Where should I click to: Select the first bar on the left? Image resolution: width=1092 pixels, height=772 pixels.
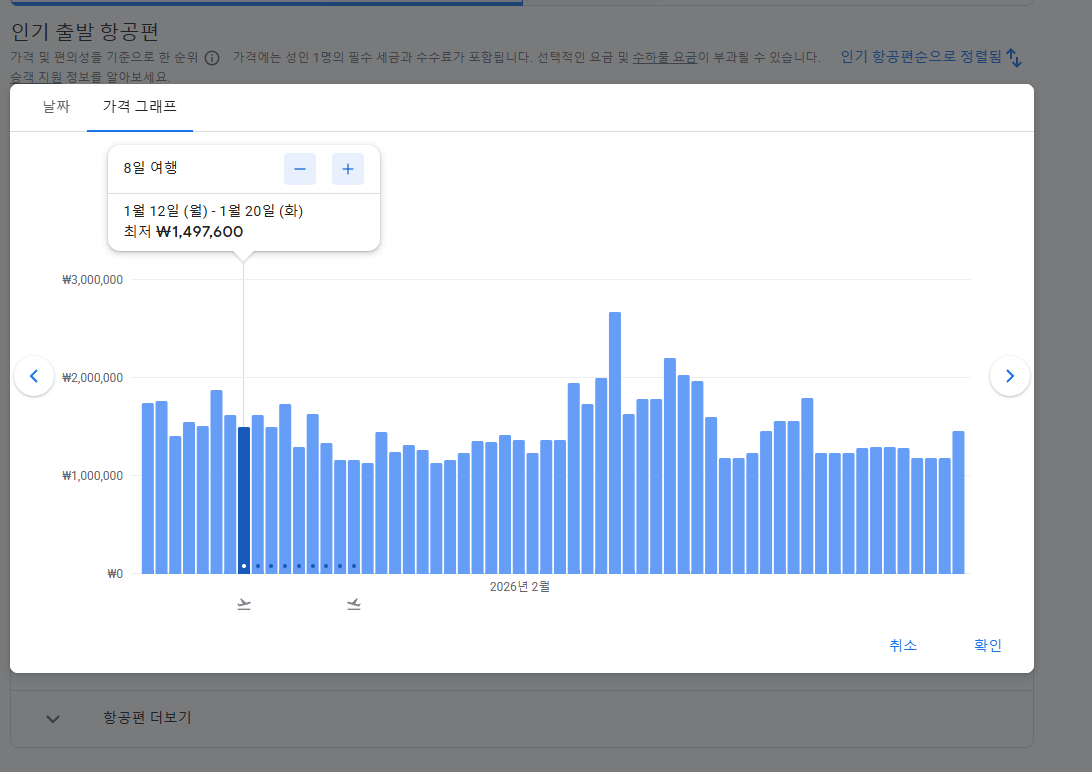pyautogui.click(x=148, y=489)
